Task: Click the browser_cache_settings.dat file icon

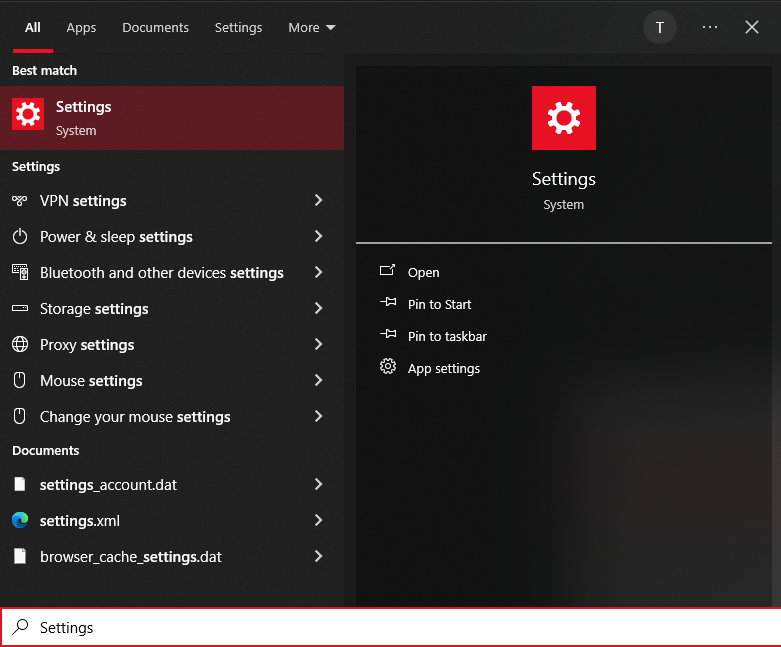Action: click(x=20, y=556)
